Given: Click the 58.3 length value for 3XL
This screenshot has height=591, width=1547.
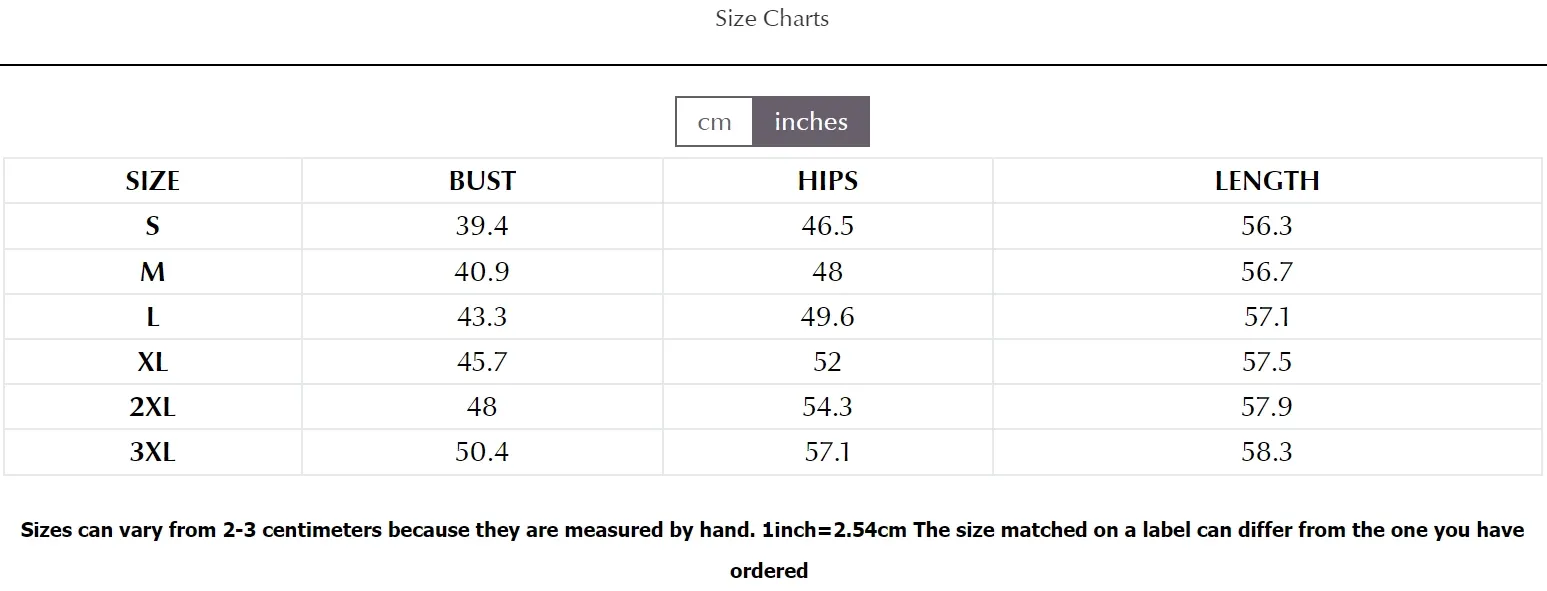Looking at the screenshot, I should pyautogui.click(x=1267, y=452).
